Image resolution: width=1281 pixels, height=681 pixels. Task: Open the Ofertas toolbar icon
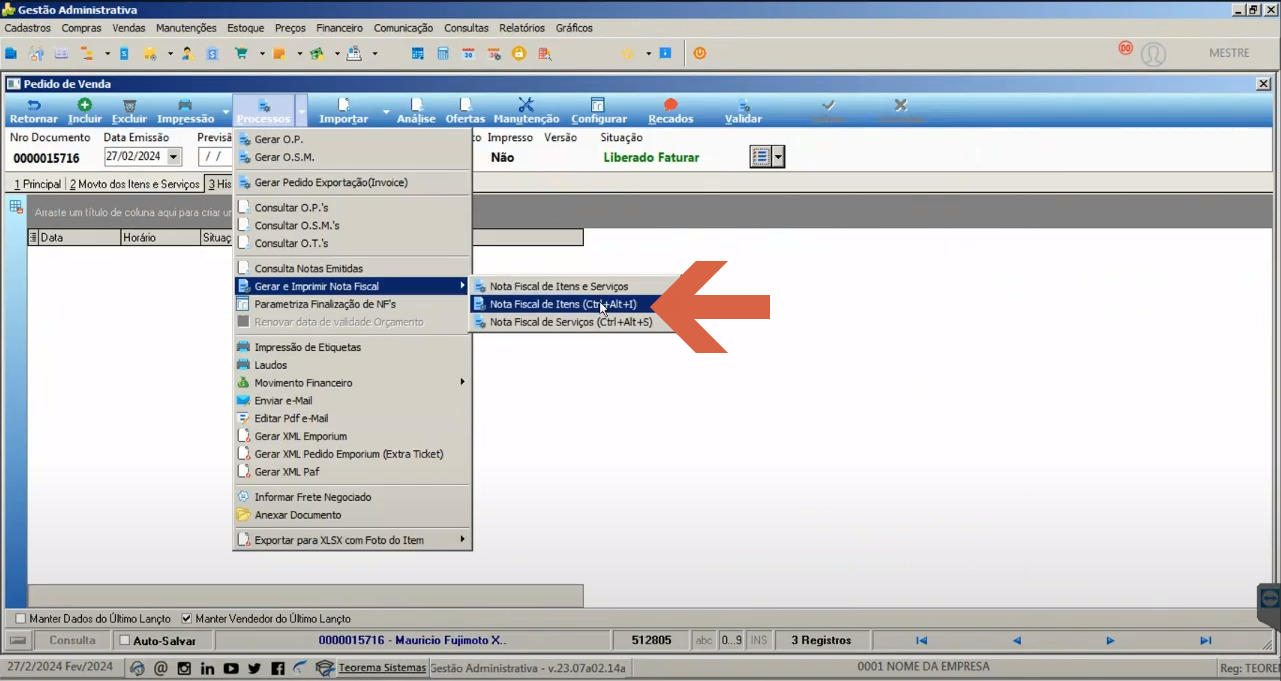point(465,111)
